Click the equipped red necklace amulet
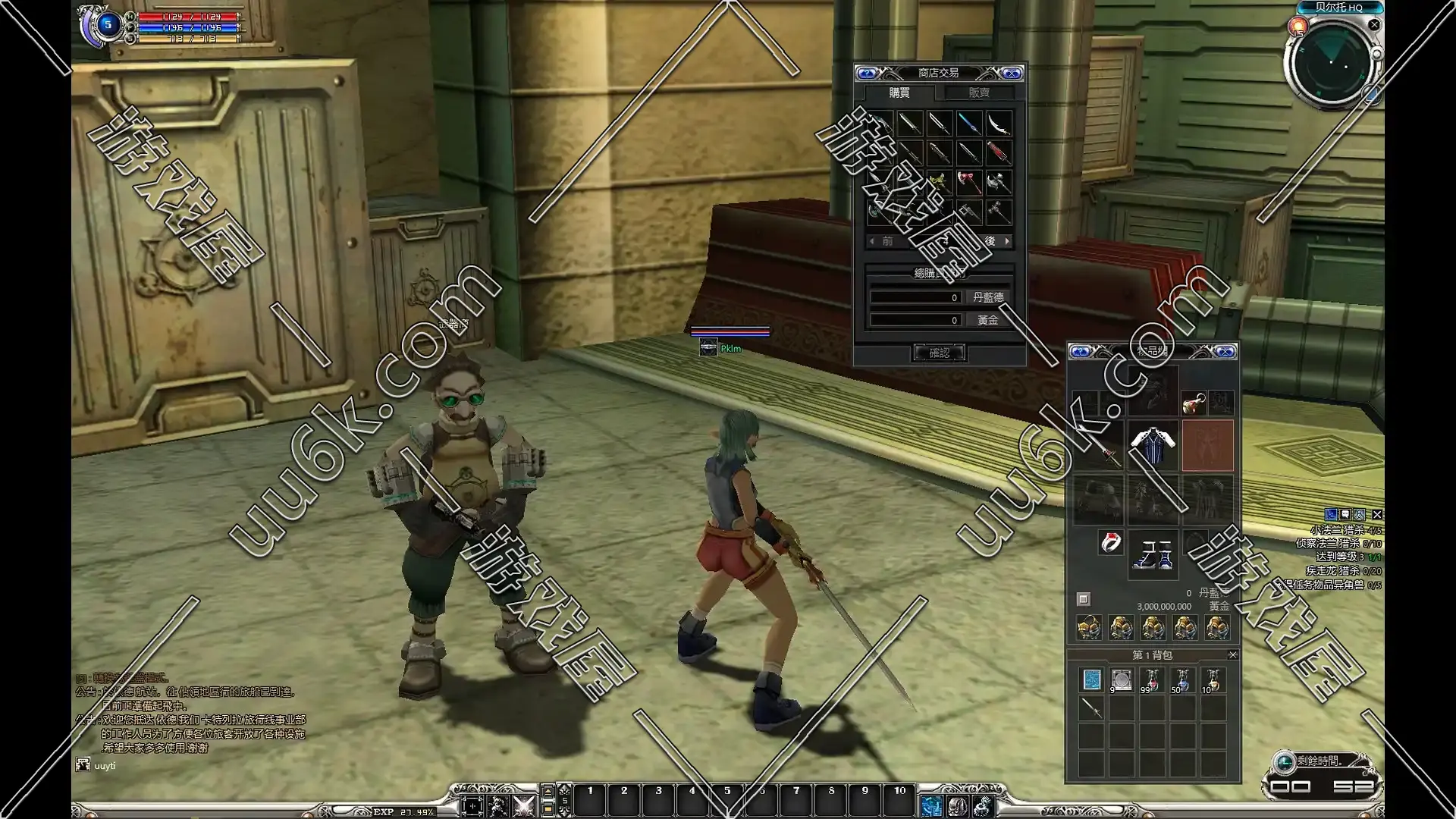The width and height of the screenshot is (1456, 819). point(1194,403)
